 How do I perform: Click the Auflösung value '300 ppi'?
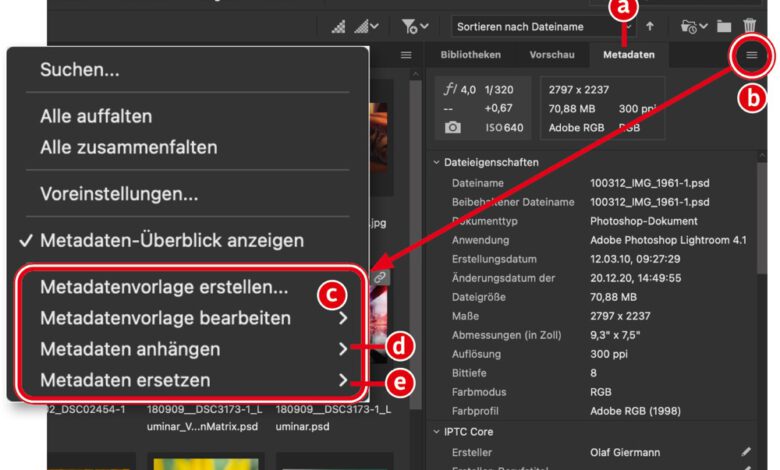coord(609,354)
